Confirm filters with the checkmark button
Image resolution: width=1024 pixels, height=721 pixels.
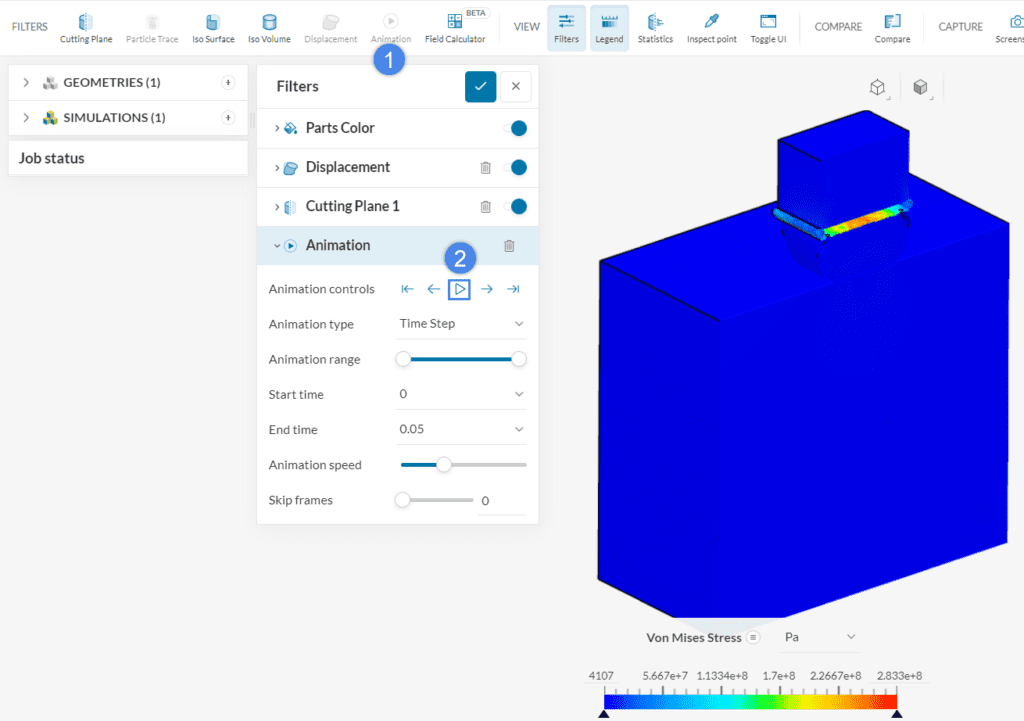click(x=480, y=87)
